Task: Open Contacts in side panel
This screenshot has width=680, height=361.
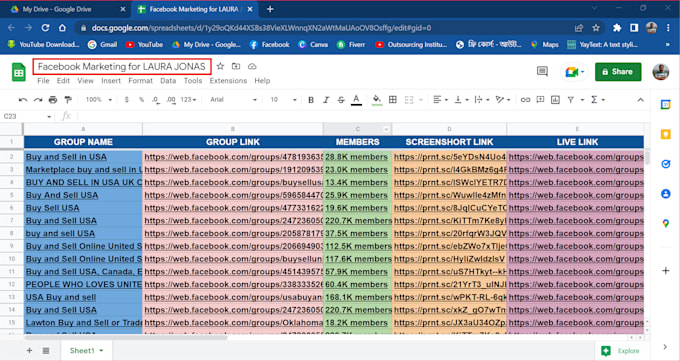Action: [666, 194]
